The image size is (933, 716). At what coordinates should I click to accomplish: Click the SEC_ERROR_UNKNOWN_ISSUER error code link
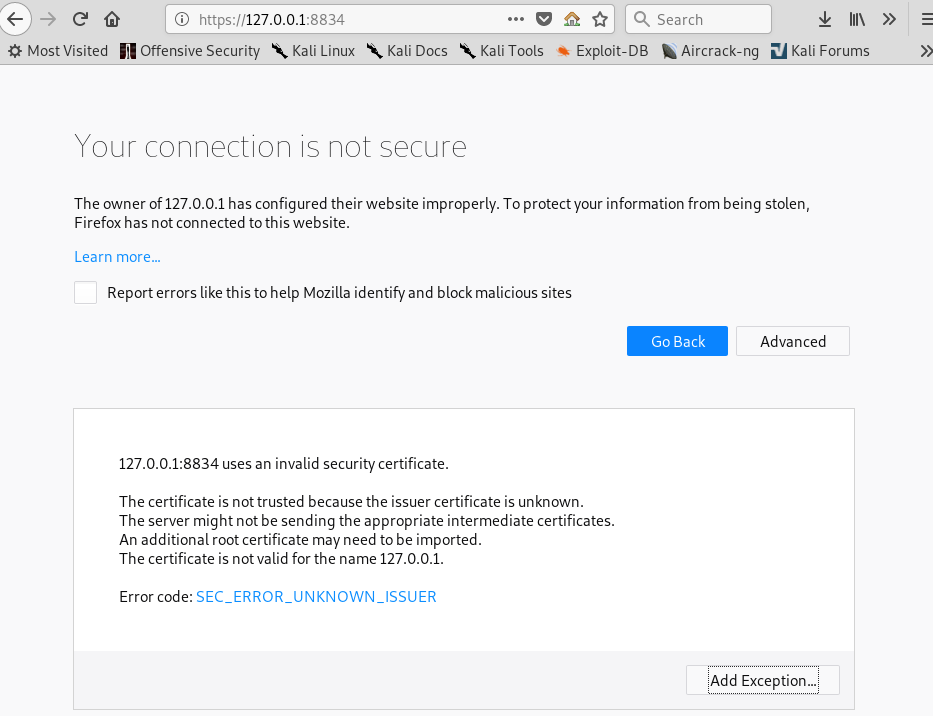click(316, 597)
